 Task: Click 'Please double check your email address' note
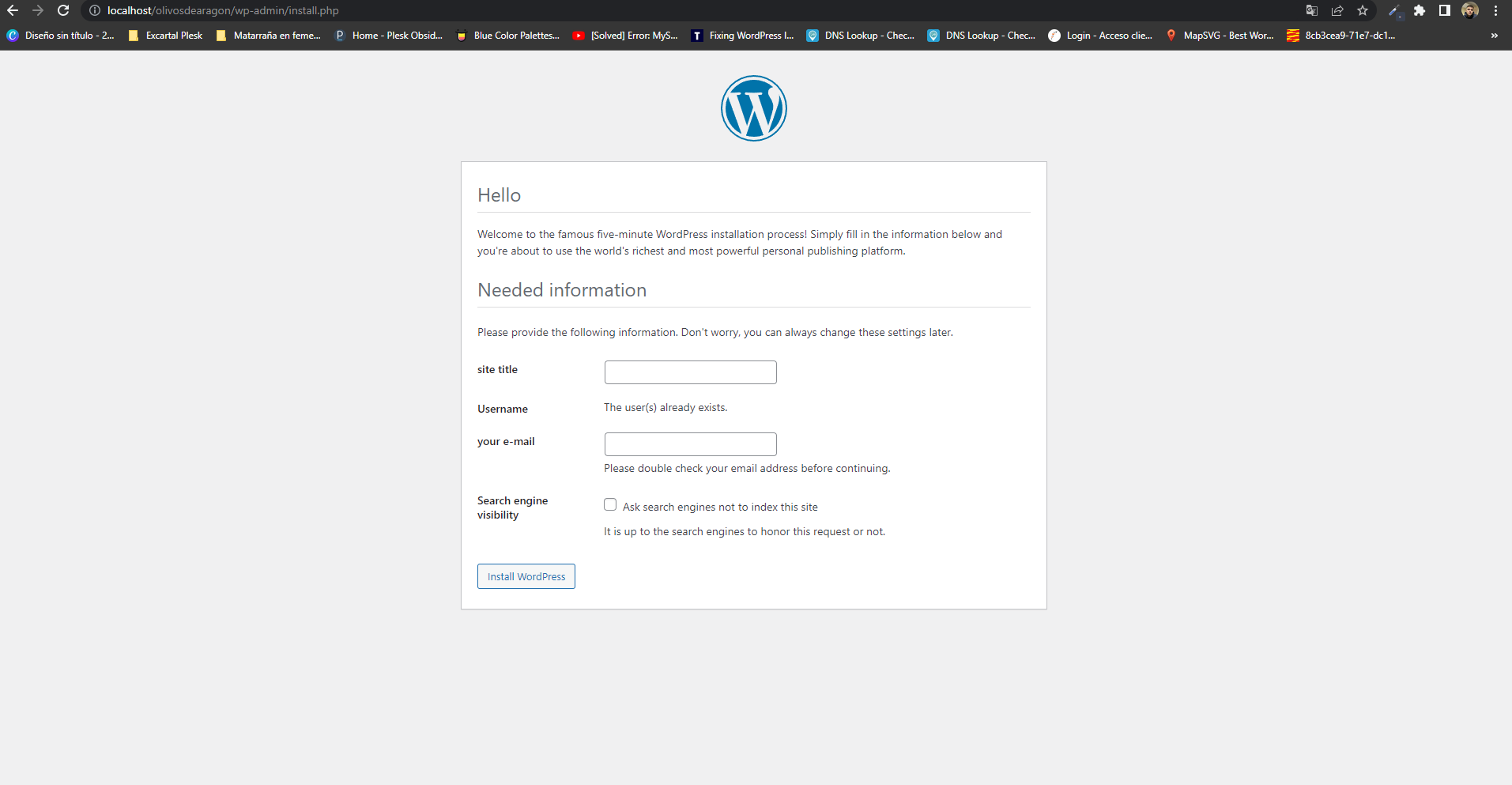coord(747,468)
